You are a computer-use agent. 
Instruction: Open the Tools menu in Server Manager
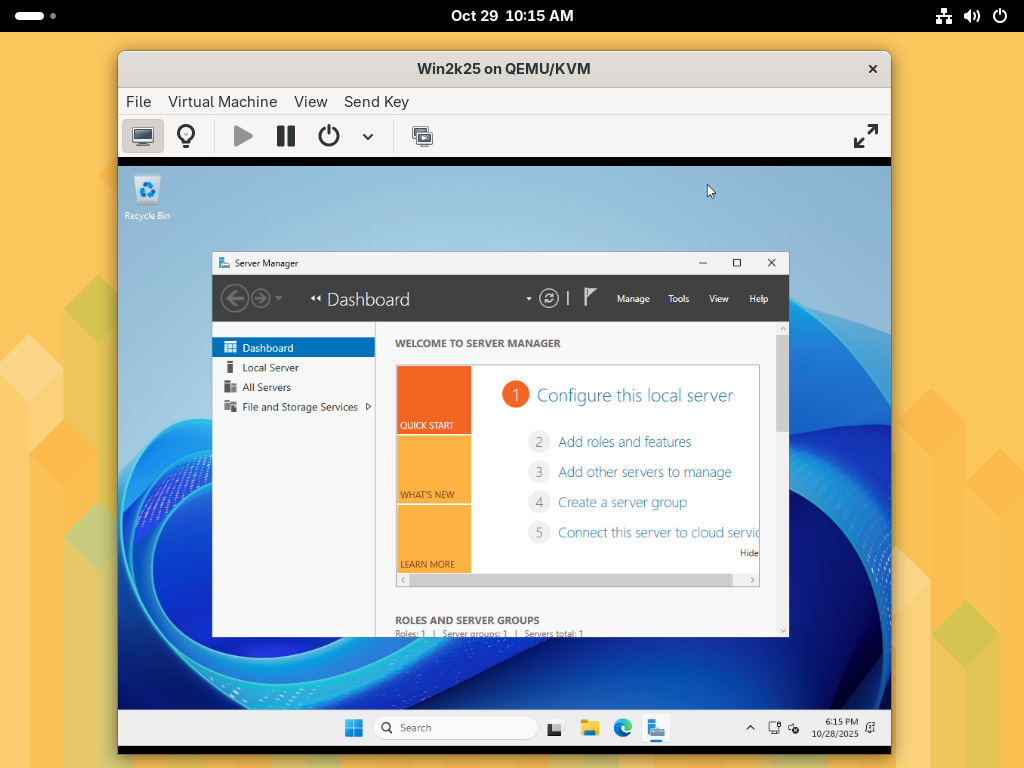tap(678, 299)
